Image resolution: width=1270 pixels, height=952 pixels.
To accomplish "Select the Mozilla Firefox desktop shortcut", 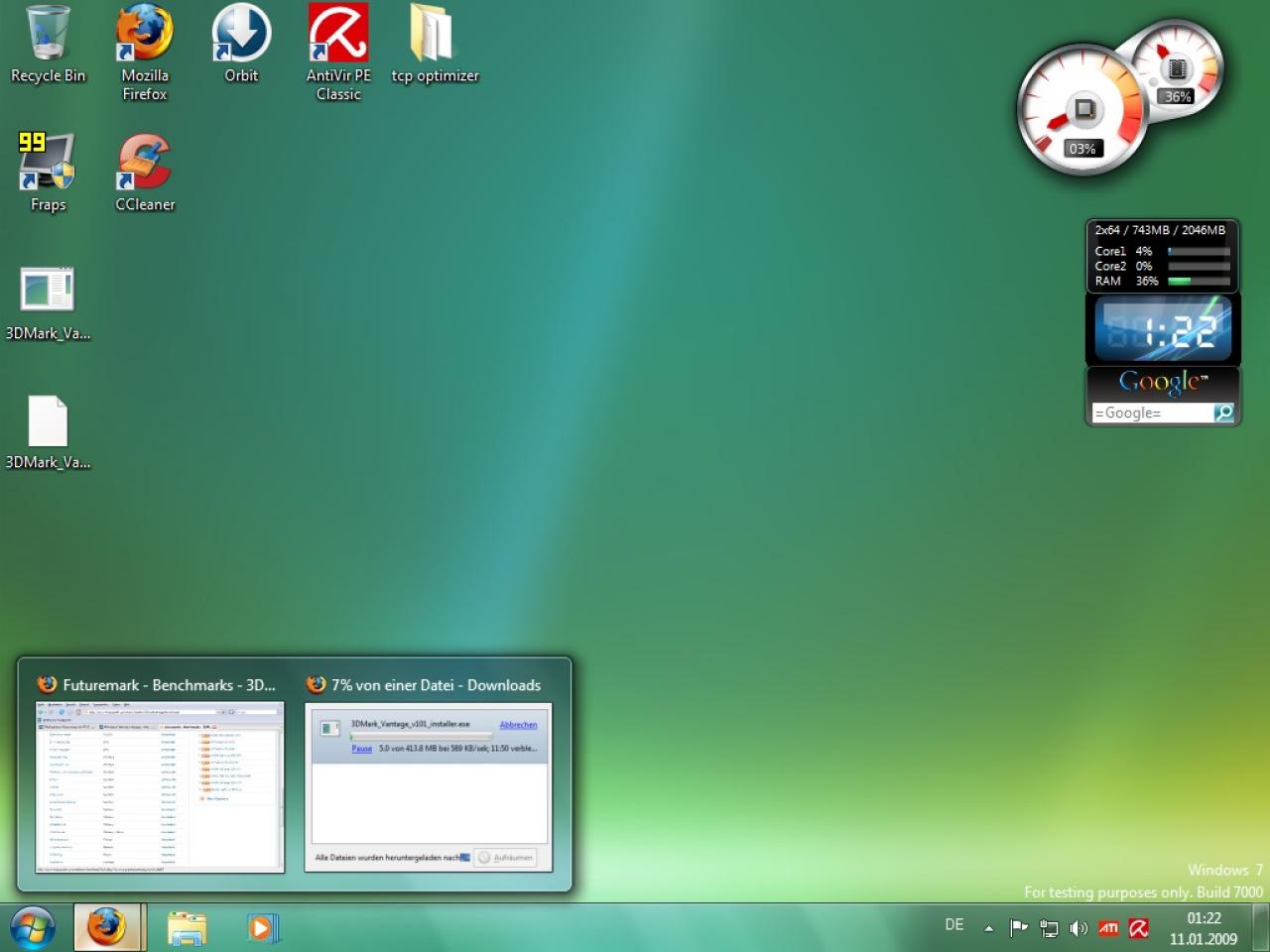I will click(x=145, y=53).
